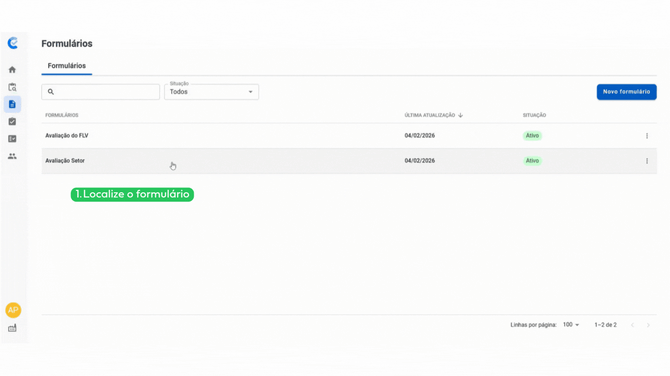
Task: Open the options menu for Avaliação Setor
Action: 647,161
